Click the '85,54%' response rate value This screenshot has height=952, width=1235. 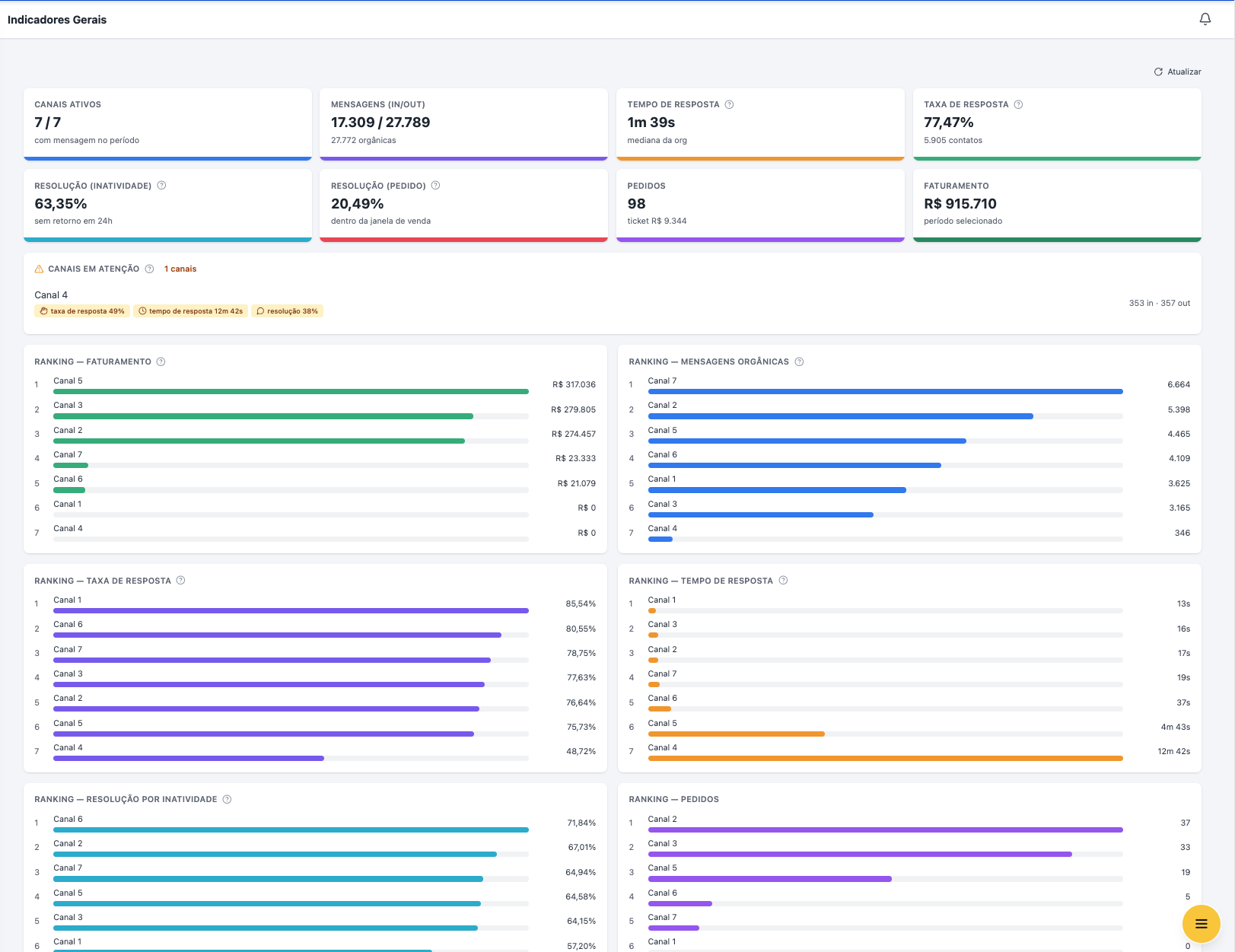tap(581, 603)
